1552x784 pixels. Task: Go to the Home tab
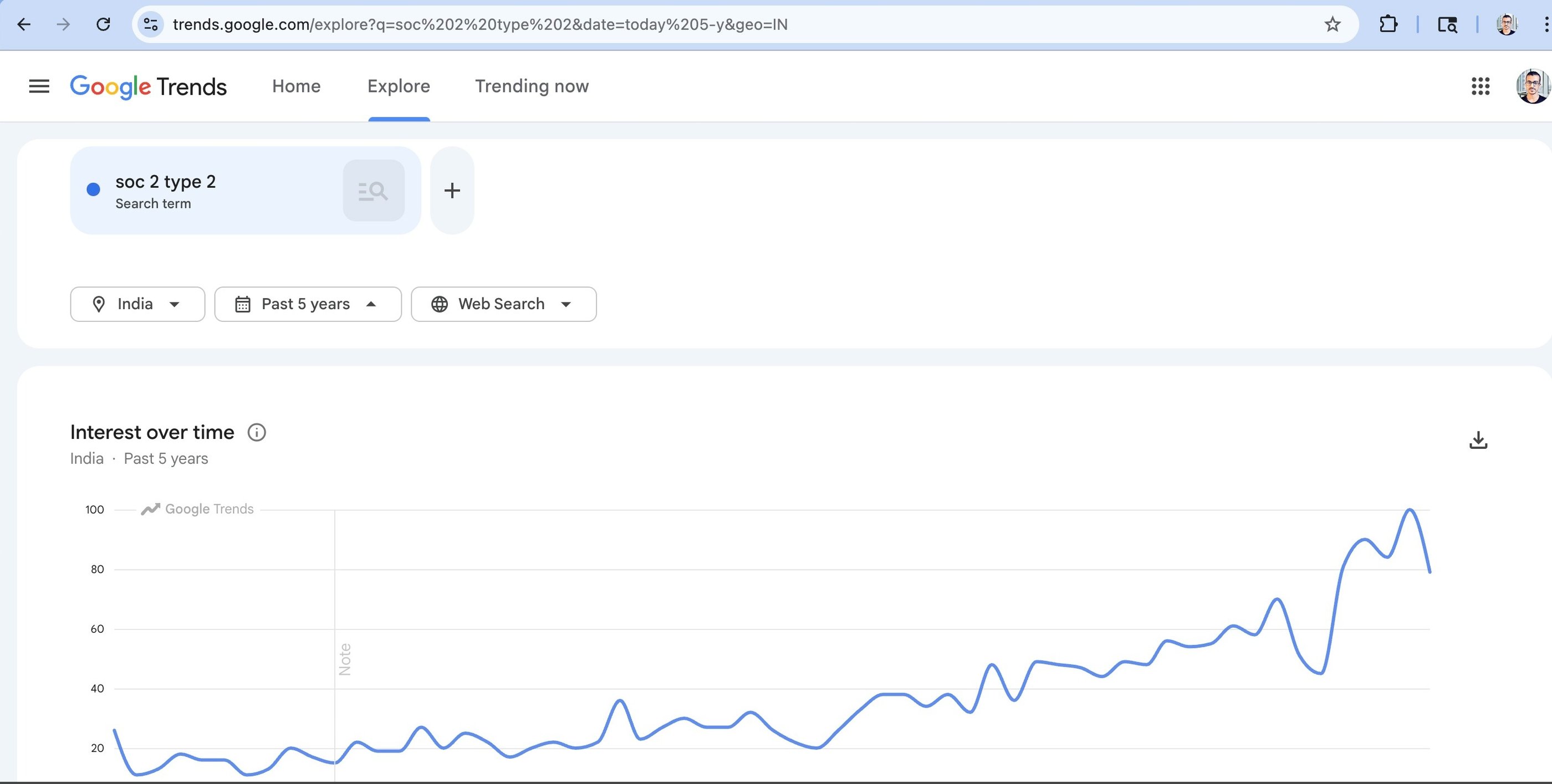pos(296,86)
